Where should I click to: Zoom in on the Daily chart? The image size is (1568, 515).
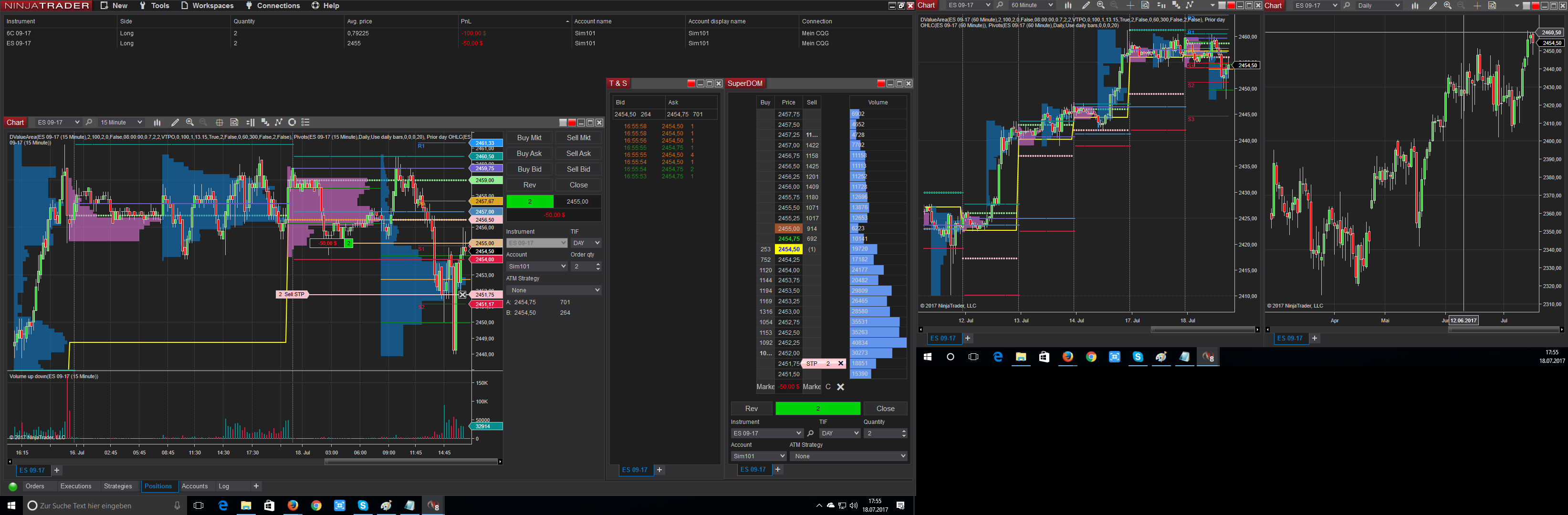pos(1447,5)
